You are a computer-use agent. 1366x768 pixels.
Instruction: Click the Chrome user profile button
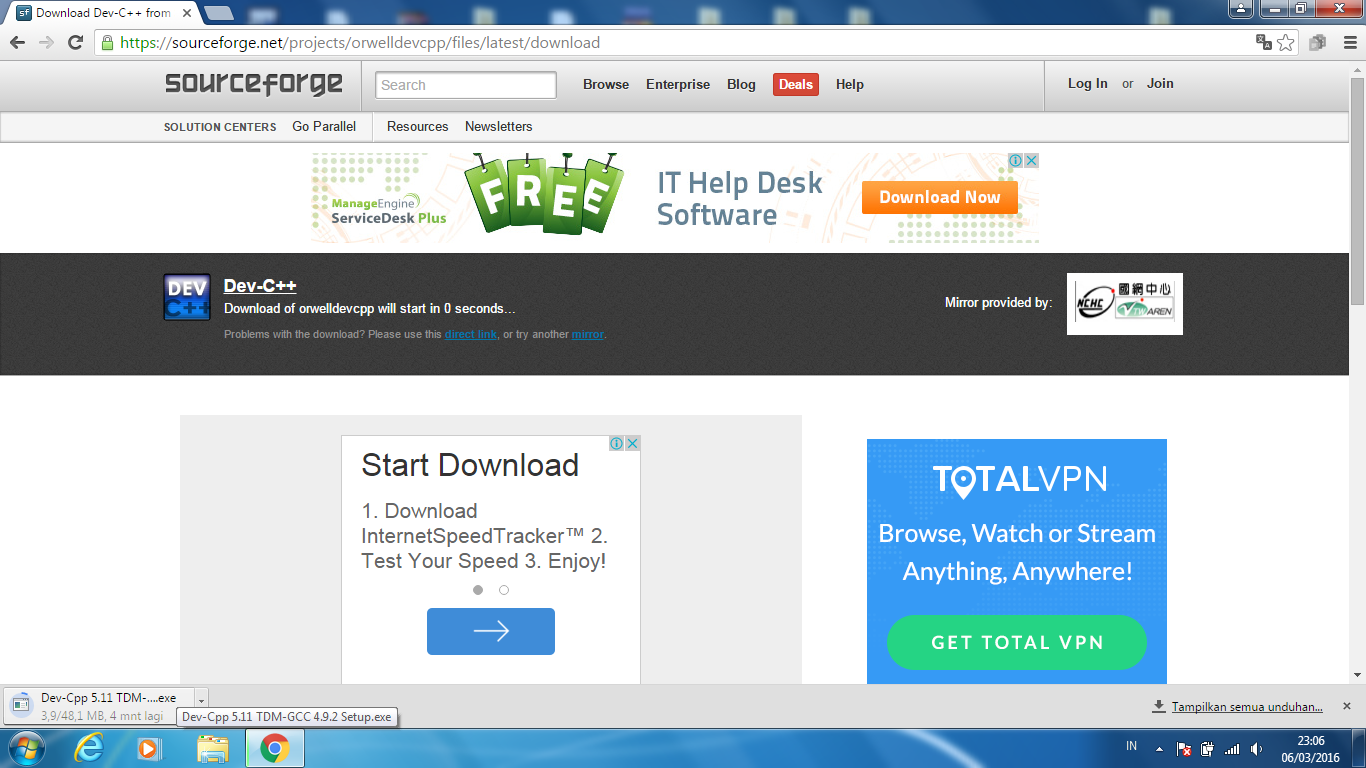pos(1241,8)
